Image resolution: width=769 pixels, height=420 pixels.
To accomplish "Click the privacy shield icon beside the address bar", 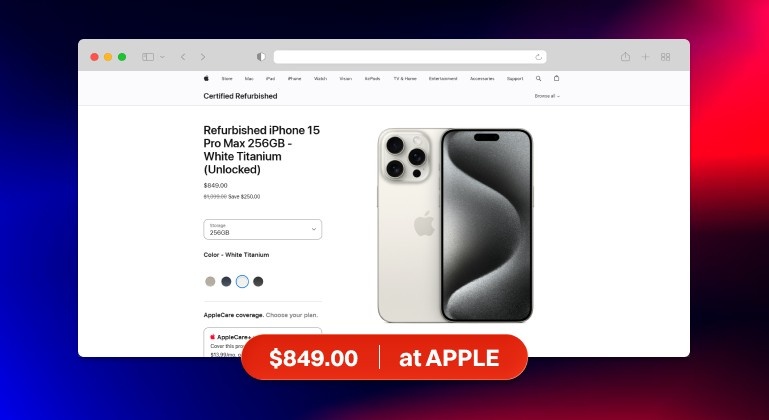I will [261, 57].
